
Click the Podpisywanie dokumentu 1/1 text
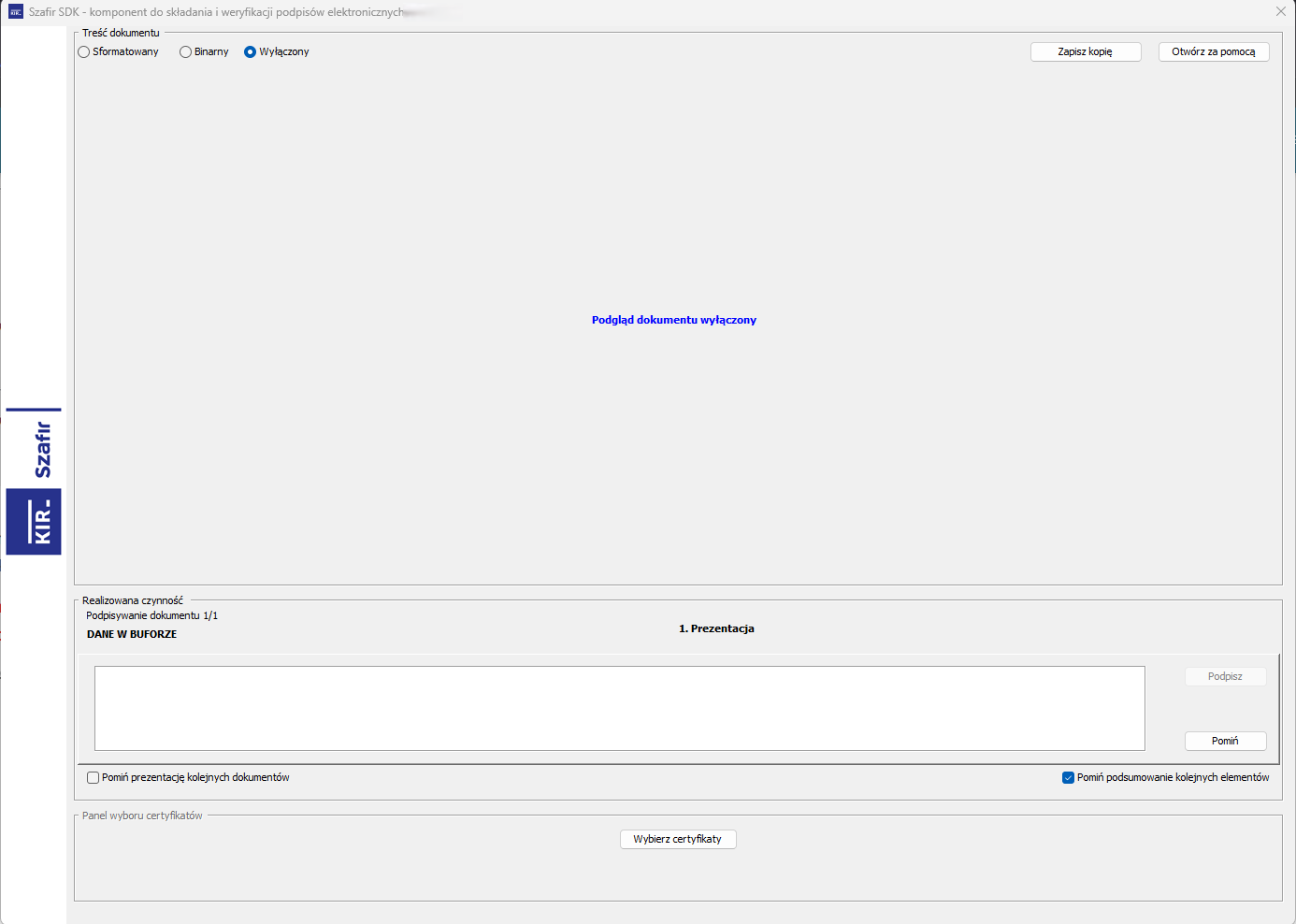click(151, 615)
